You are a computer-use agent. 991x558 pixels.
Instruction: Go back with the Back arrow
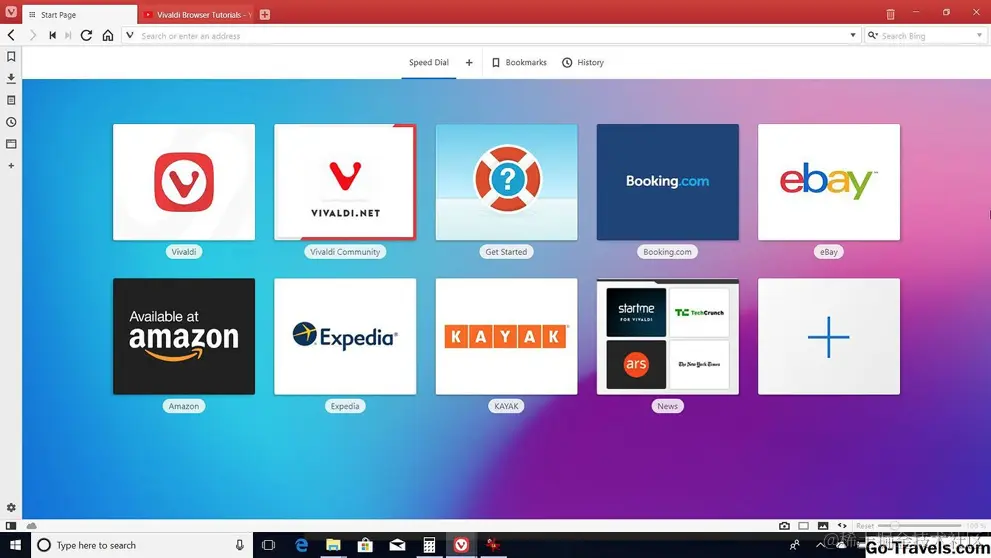coord(11,35)
